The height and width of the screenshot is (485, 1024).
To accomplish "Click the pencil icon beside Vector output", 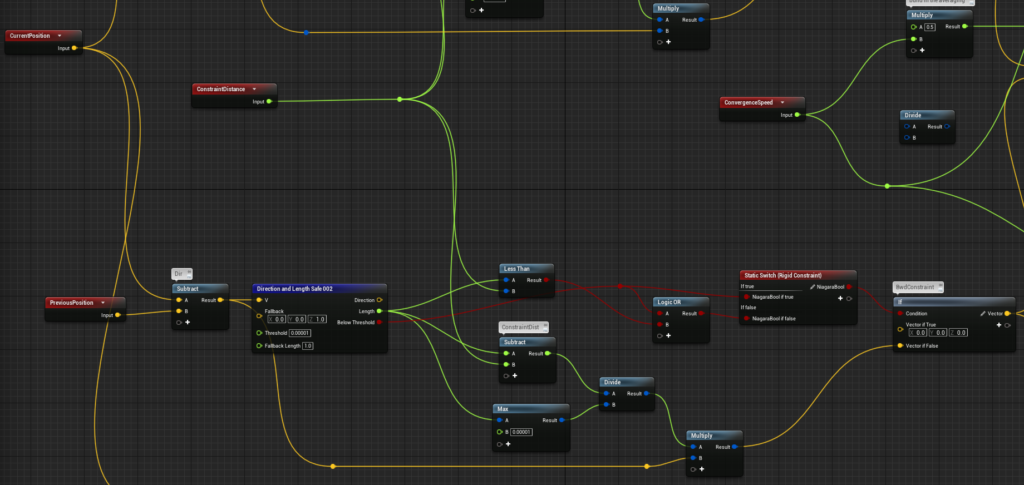I will 983,313.
